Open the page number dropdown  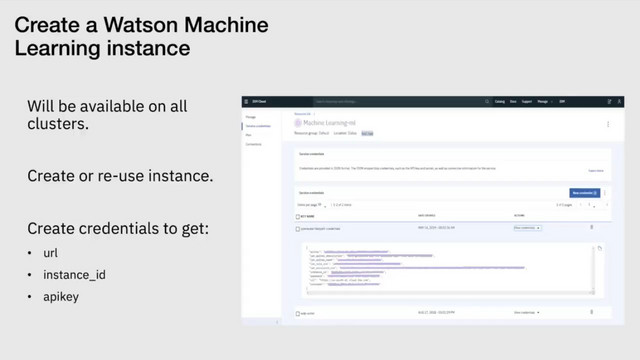point(591,205)
